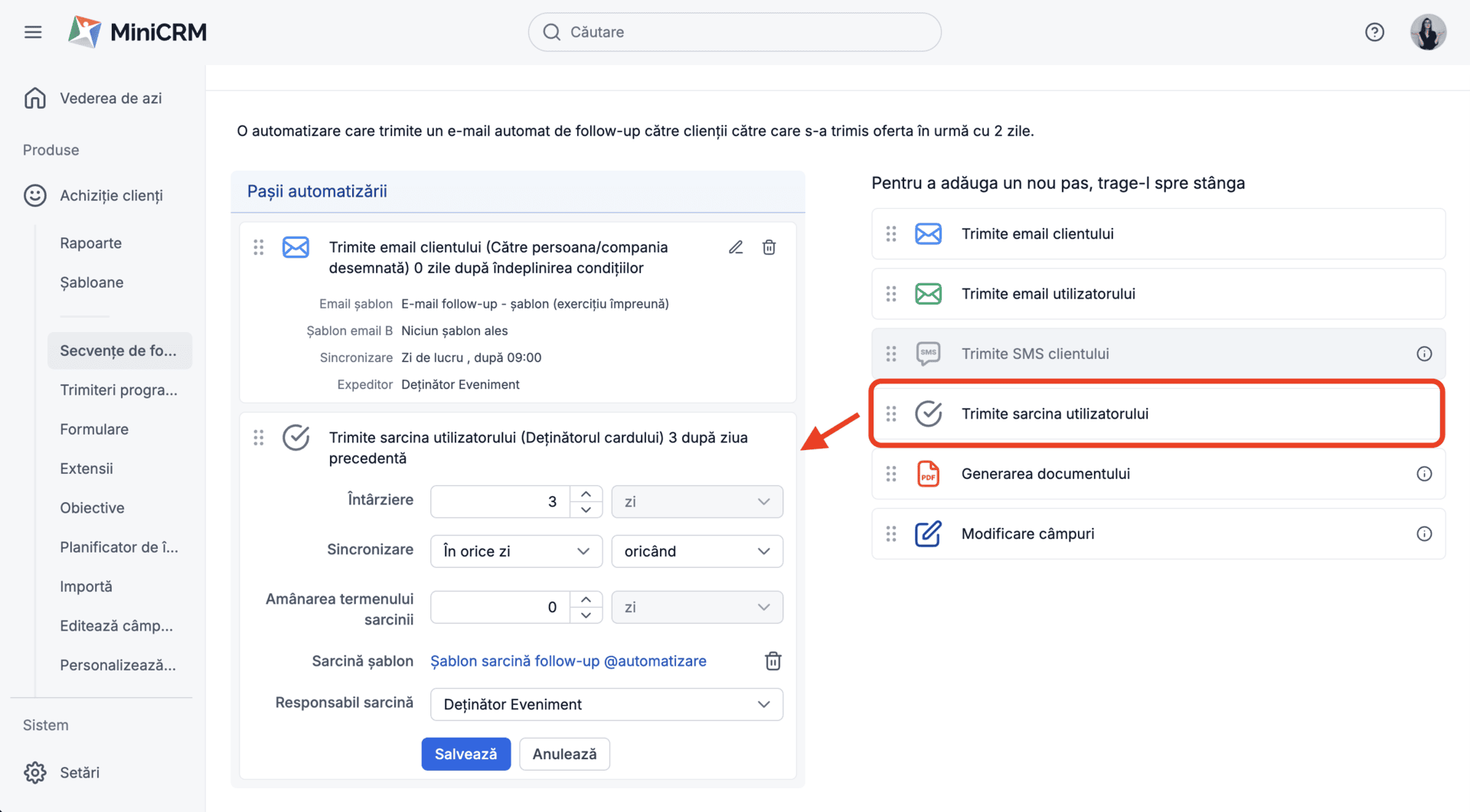Open Extensii in sidebar

tap(86, 468)
